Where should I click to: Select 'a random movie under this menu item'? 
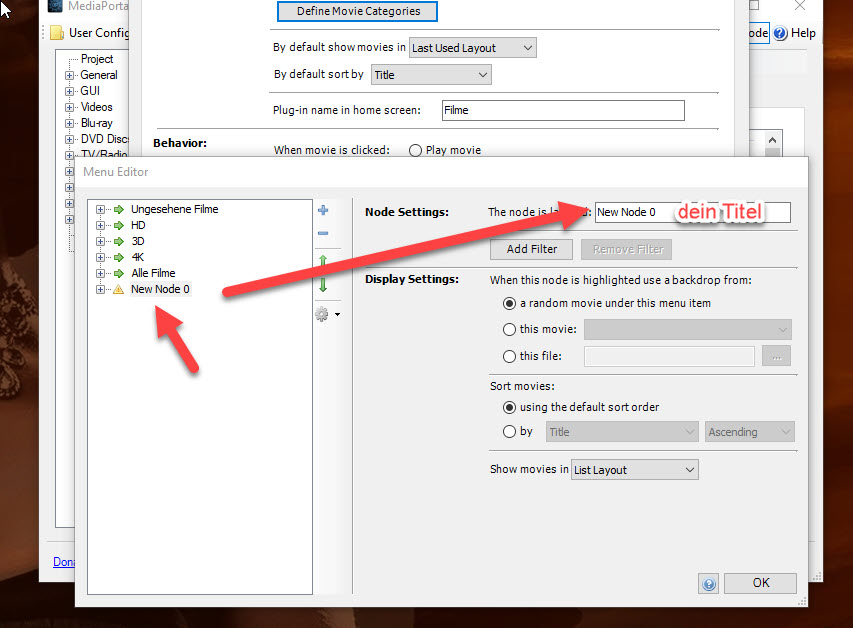point(510,303)
